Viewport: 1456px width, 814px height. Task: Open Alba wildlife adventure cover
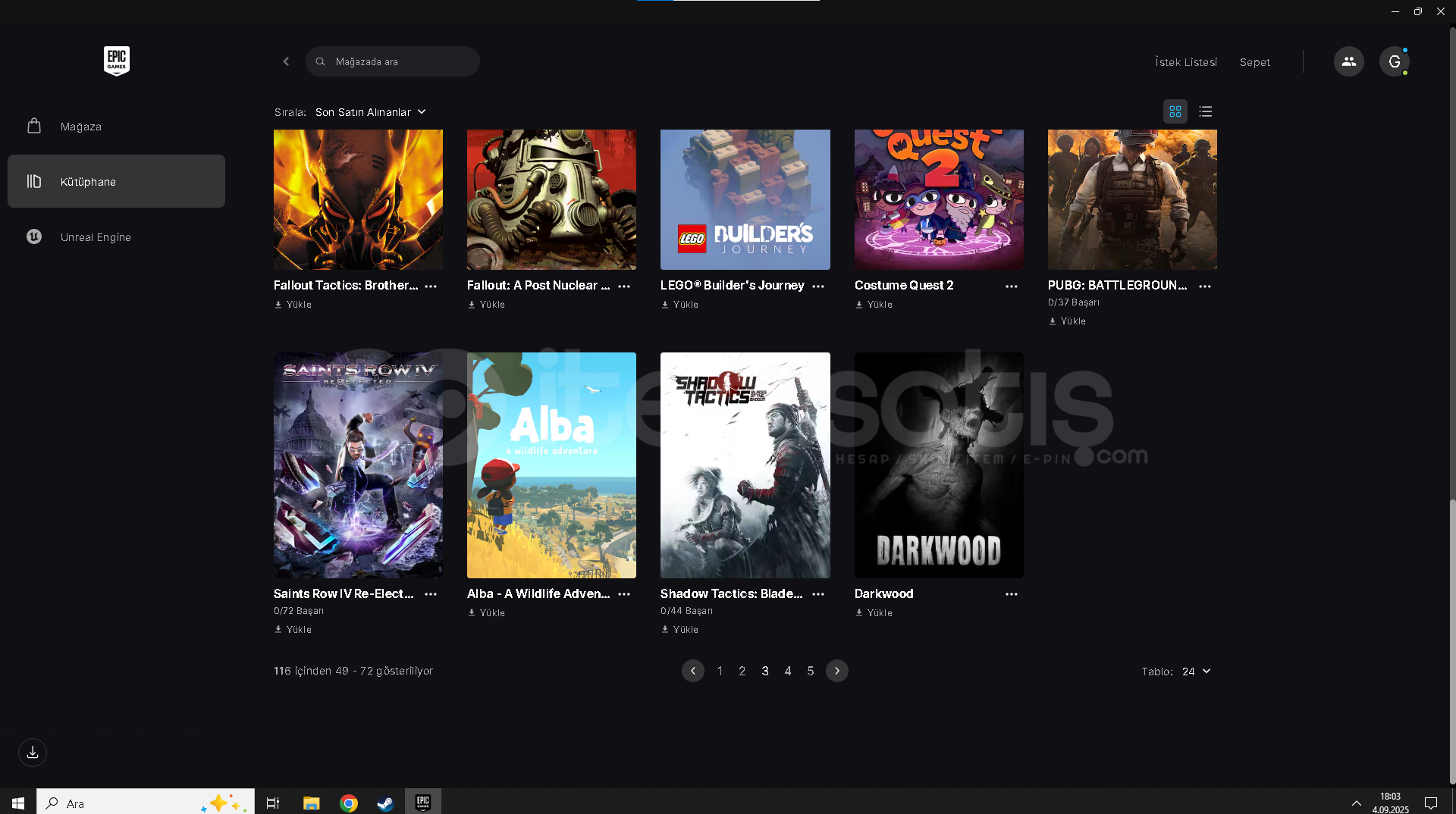click(x=551, y=465)
